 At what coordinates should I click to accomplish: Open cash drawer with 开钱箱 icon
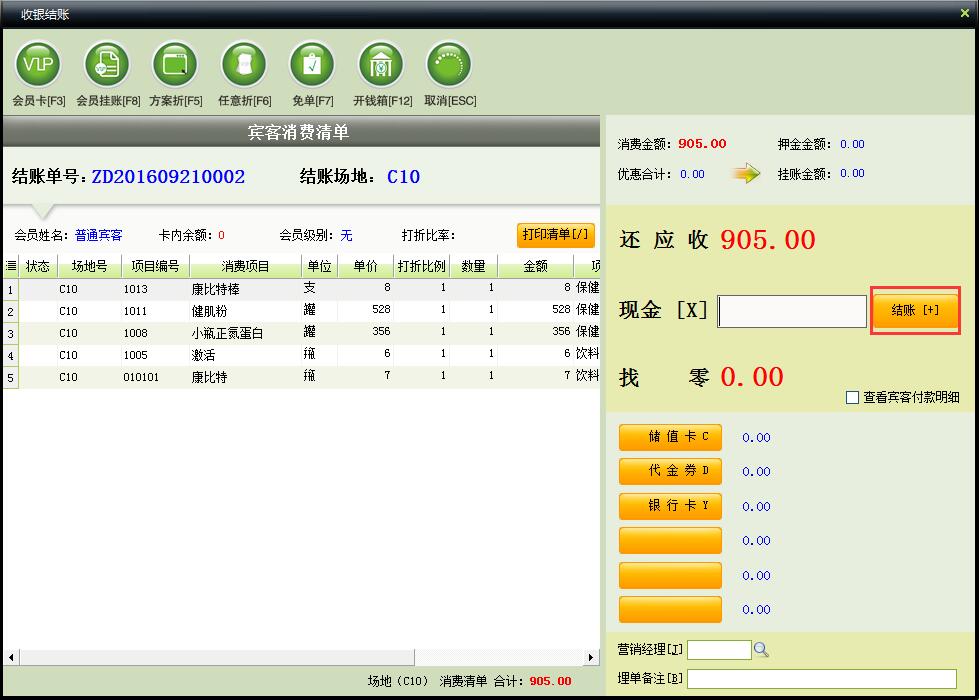click(x=381, y=64)
